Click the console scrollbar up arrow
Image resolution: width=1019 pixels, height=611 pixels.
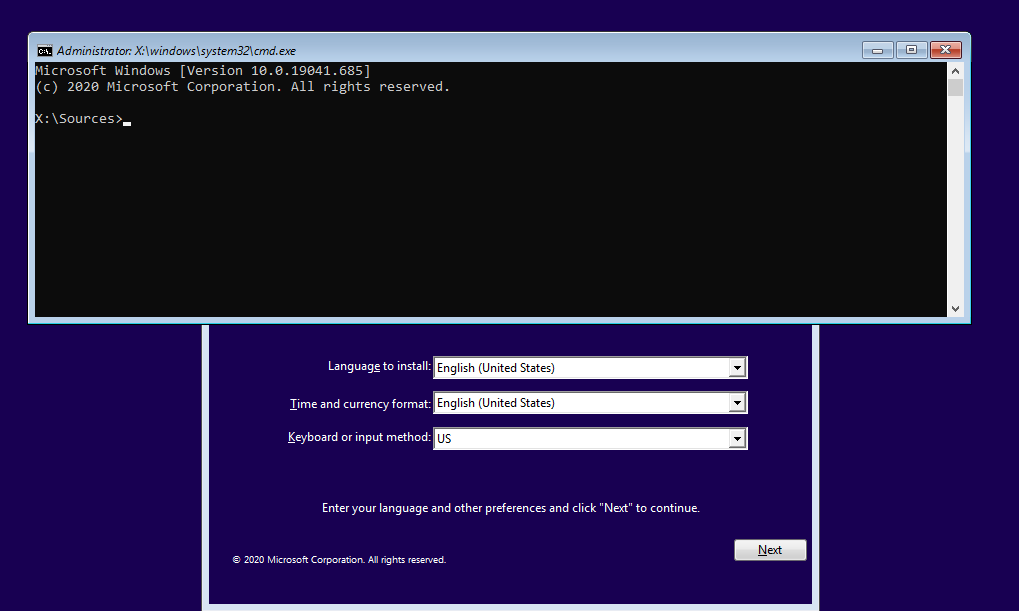[x=955, y=71]
